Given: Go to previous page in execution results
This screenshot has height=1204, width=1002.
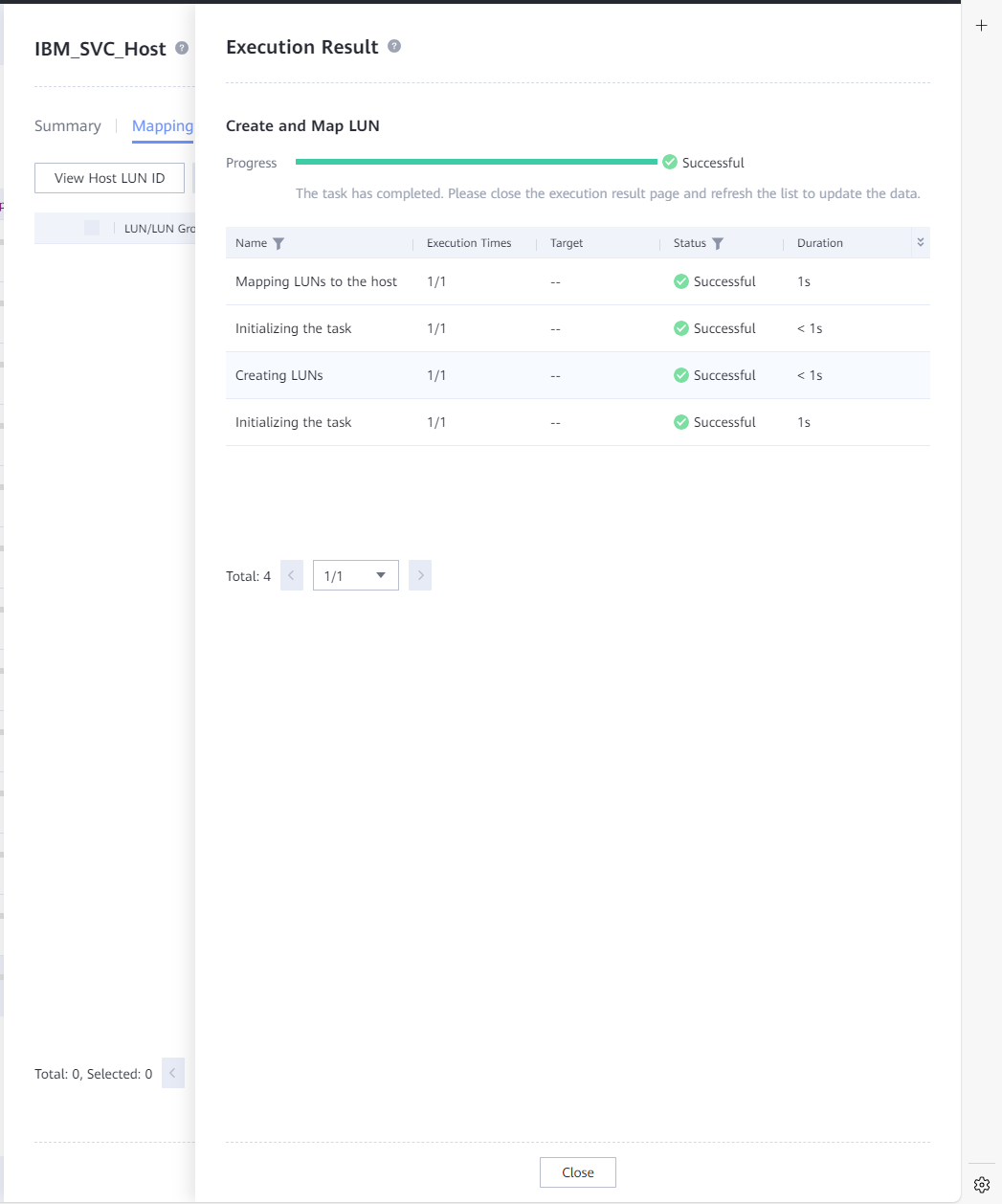Looking at the screenshot, I should (x=292, y=576).
